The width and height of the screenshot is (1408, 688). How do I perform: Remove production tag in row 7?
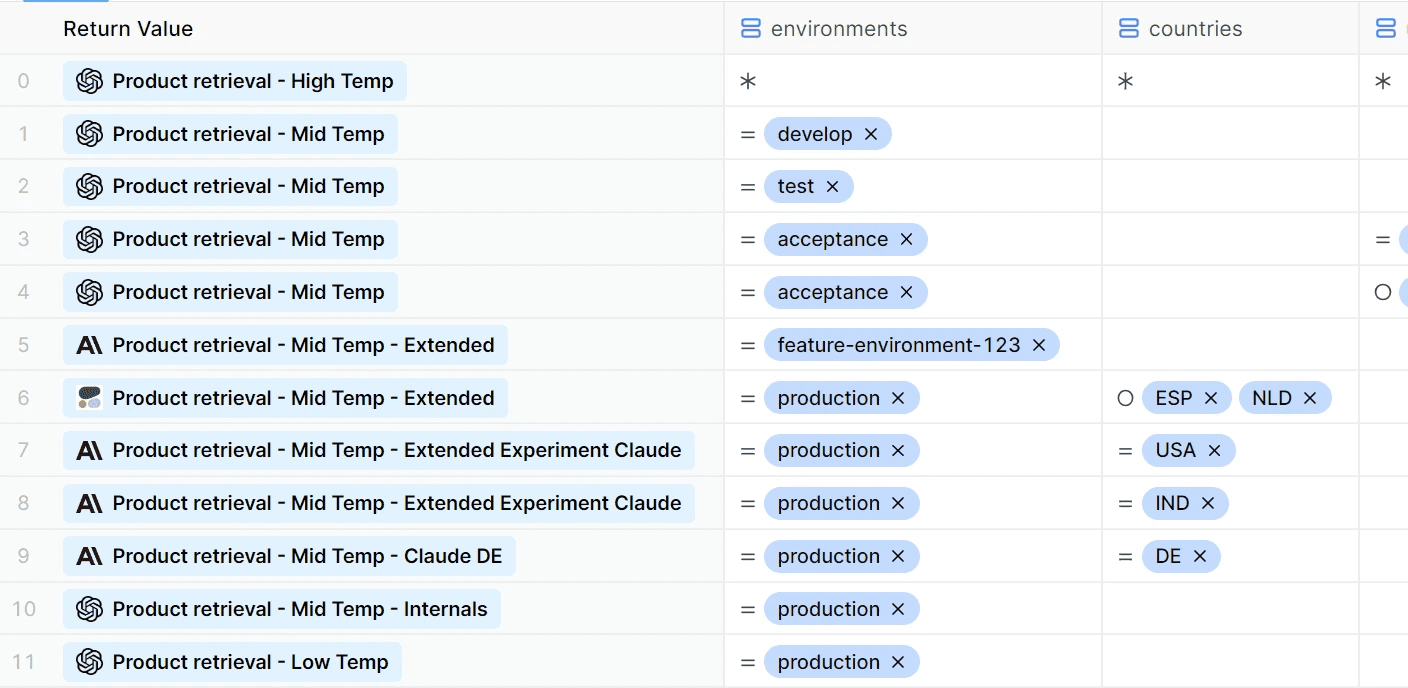click(x=898, y=451)
